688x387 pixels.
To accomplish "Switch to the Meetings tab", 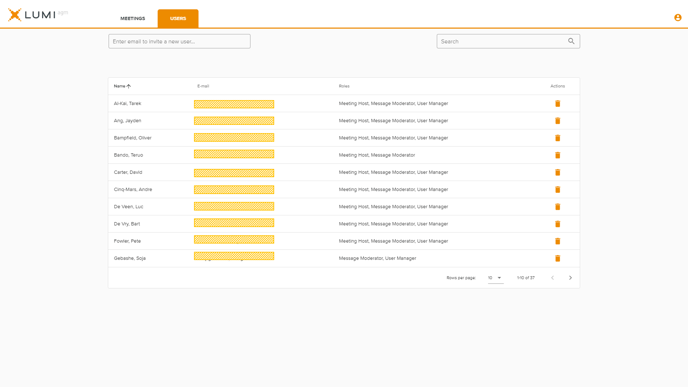I will [133, 18].
